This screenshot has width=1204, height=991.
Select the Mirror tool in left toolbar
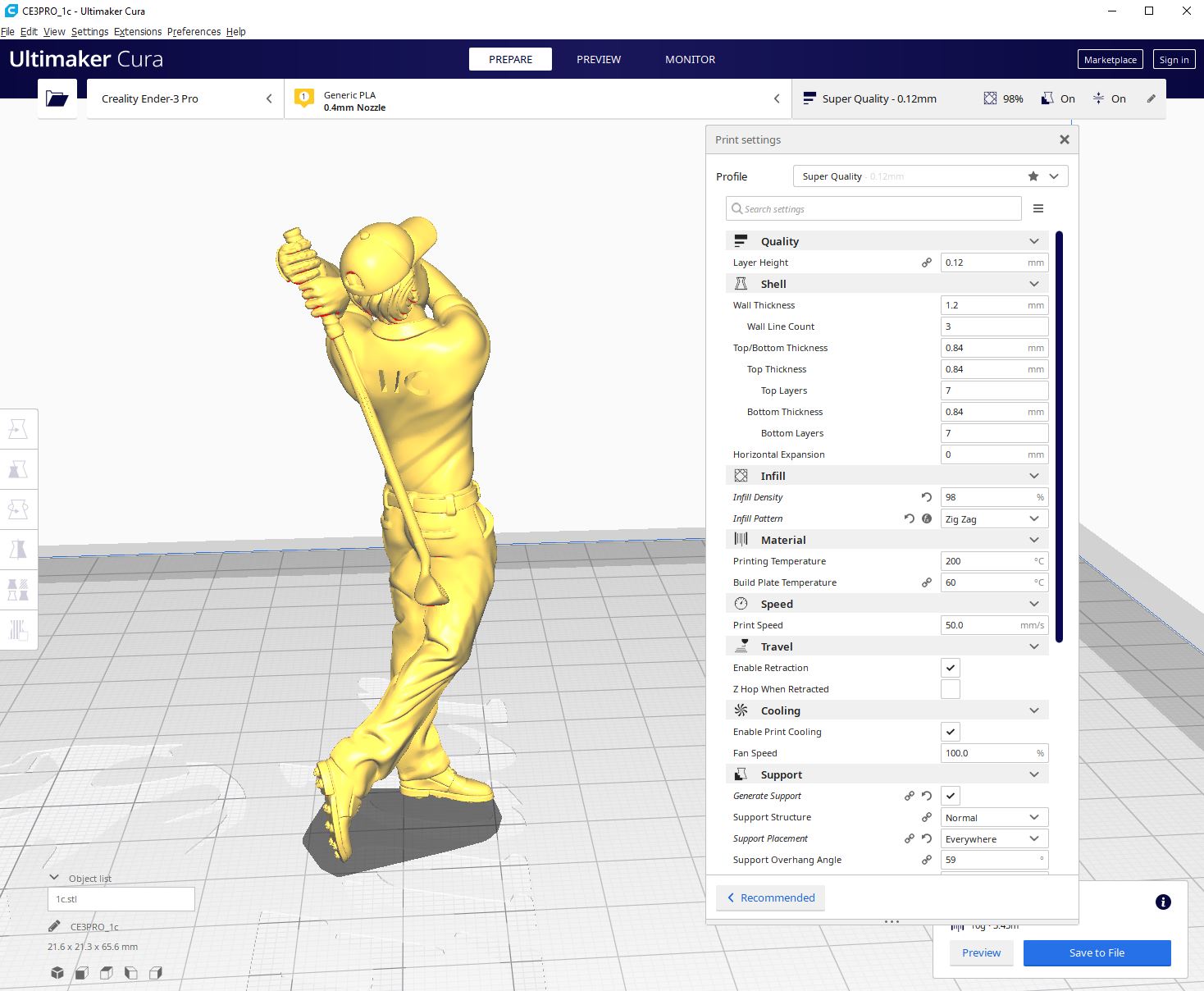click(x=18, y=549)
